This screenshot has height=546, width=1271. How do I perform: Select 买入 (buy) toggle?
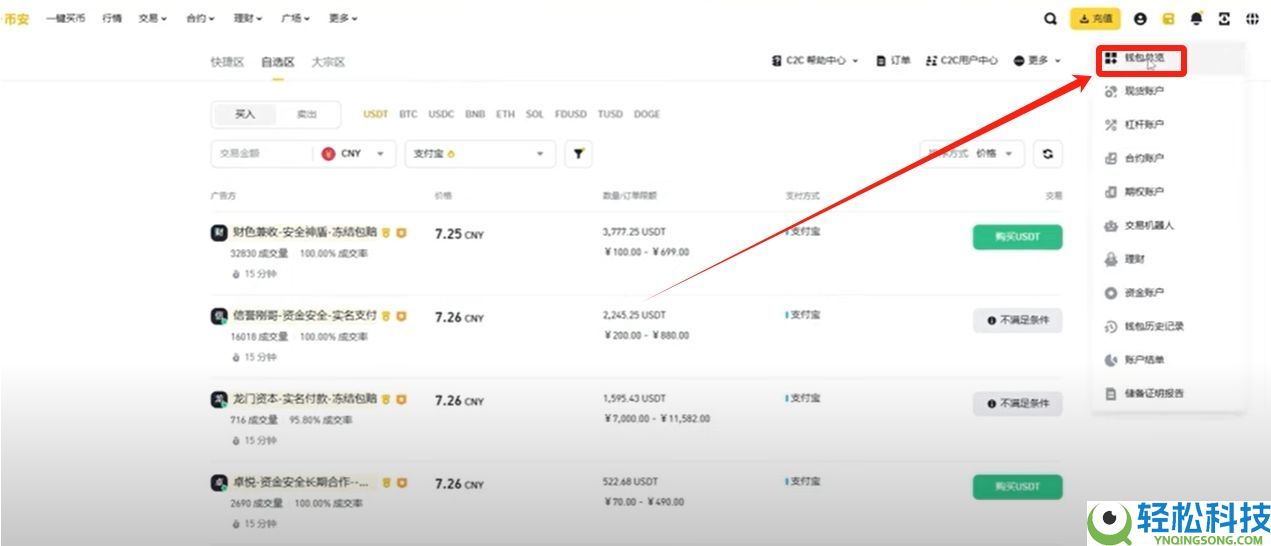(245, 114)
